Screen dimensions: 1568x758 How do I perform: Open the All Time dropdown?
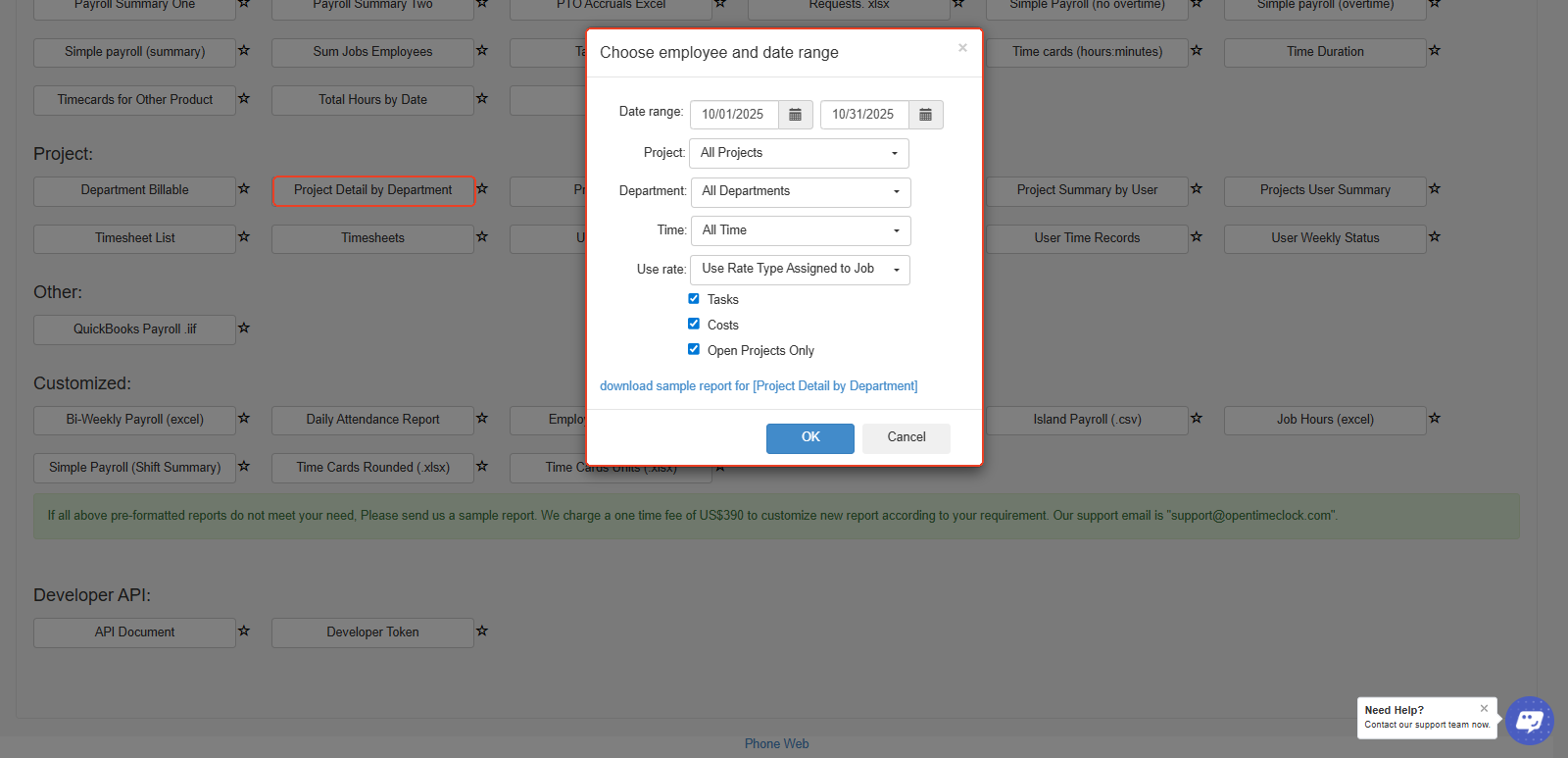click(800, 230)
